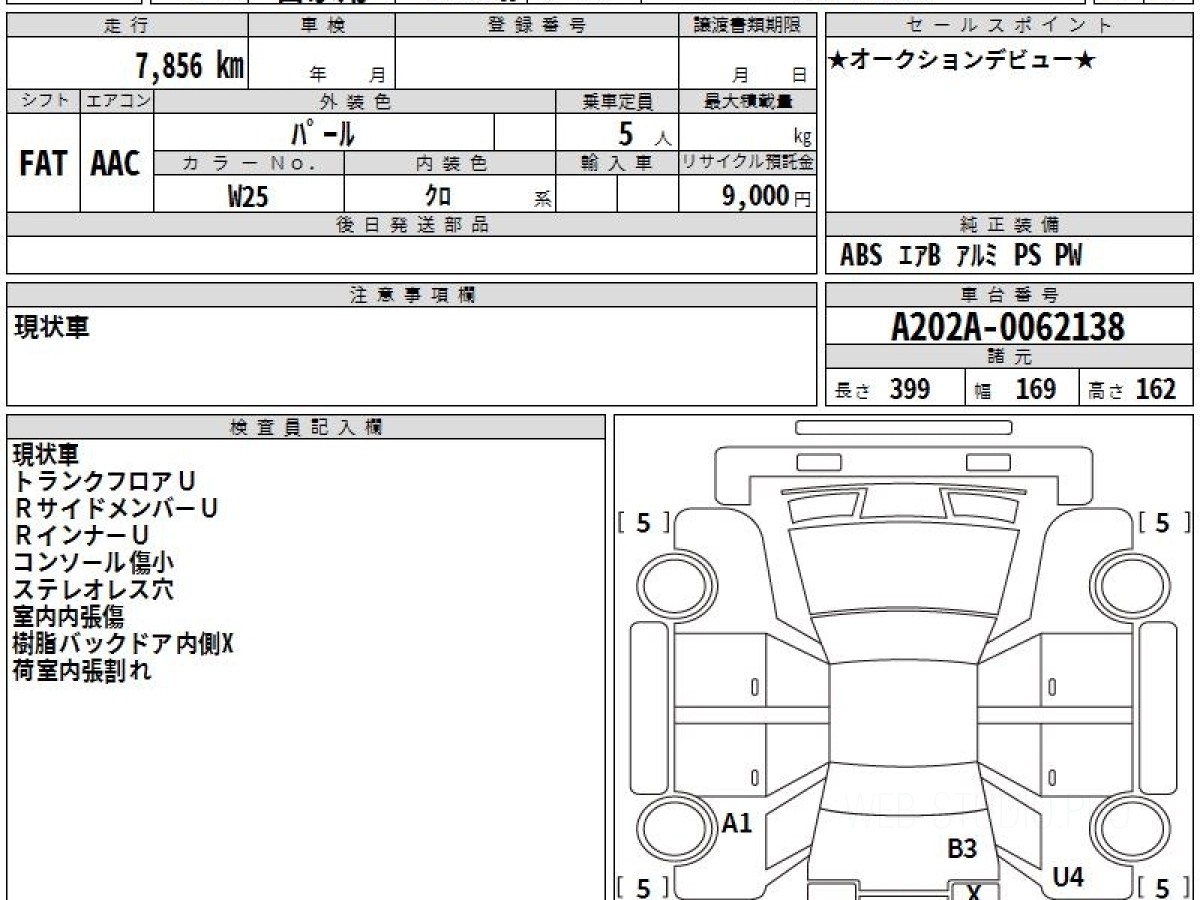Click the AAC air conditioner cell
This screenshot has height=900, width=1200.
pyautogui.click(x=116, y=164)
